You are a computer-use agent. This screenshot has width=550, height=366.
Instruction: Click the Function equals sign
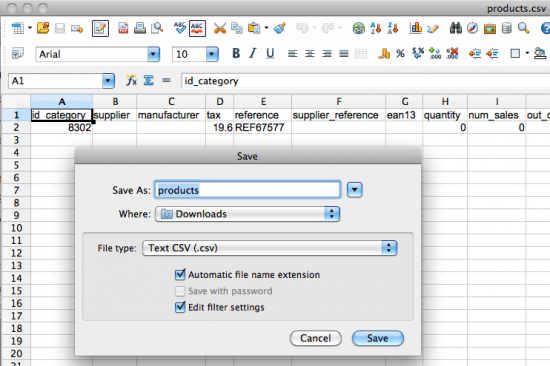166,81
